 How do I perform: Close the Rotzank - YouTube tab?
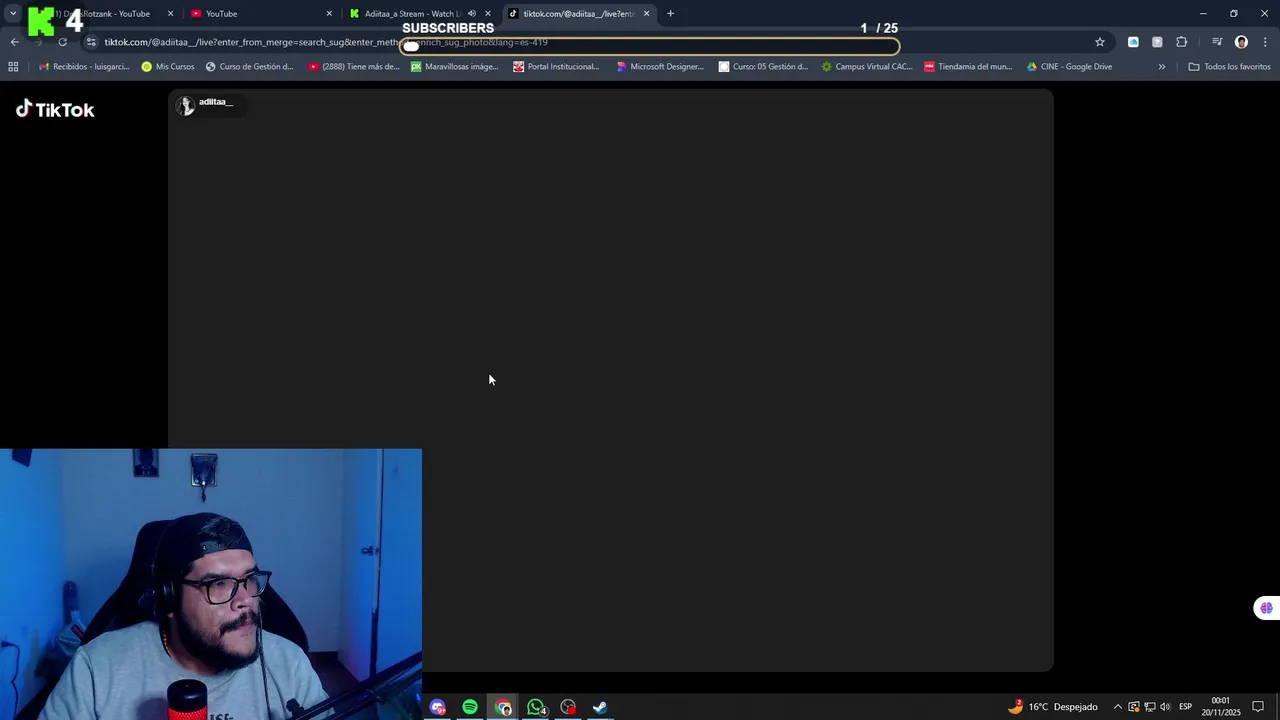(x=170, y=14)
